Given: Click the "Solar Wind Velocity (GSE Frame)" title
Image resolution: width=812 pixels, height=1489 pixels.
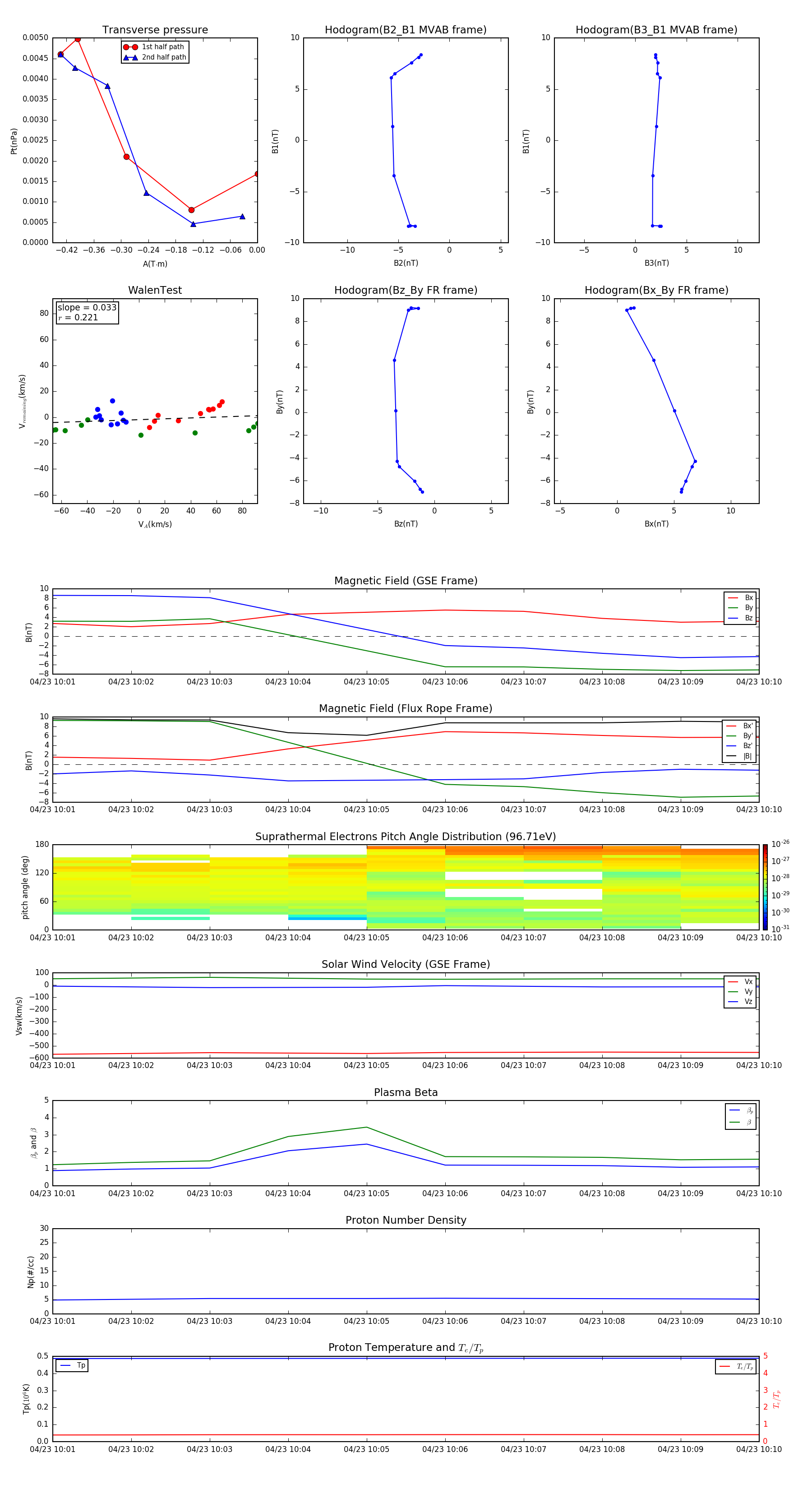Looking at the screenshot, I should [x=406, y=964].
